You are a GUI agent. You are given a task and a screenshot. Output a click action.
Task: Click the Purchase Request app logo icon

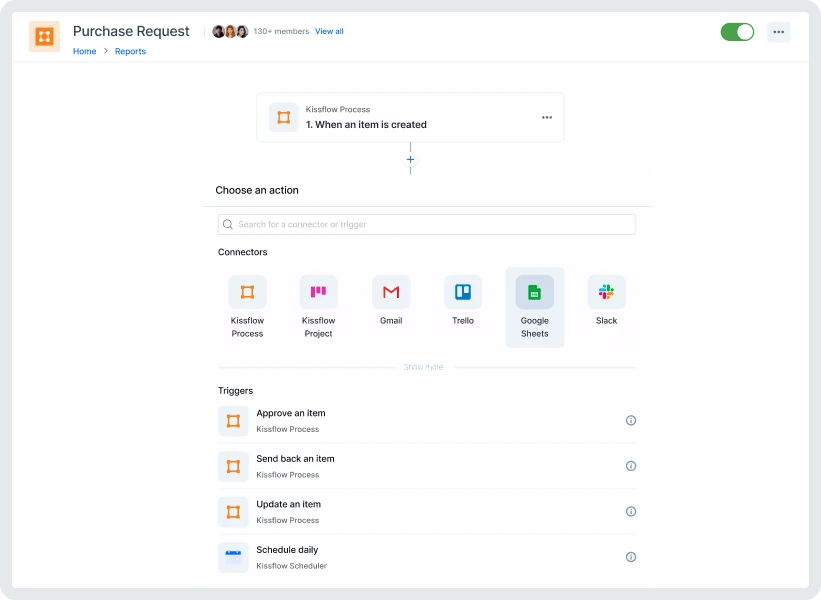45,37
